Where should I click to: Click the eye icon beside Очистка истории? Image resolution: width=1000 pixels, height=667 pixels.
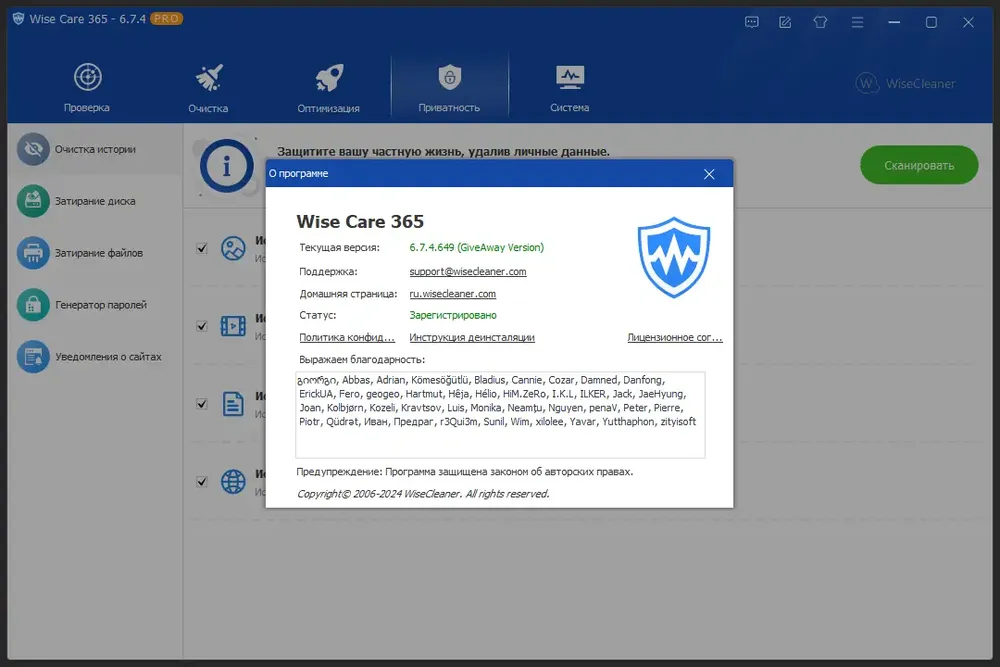point(33,149)
